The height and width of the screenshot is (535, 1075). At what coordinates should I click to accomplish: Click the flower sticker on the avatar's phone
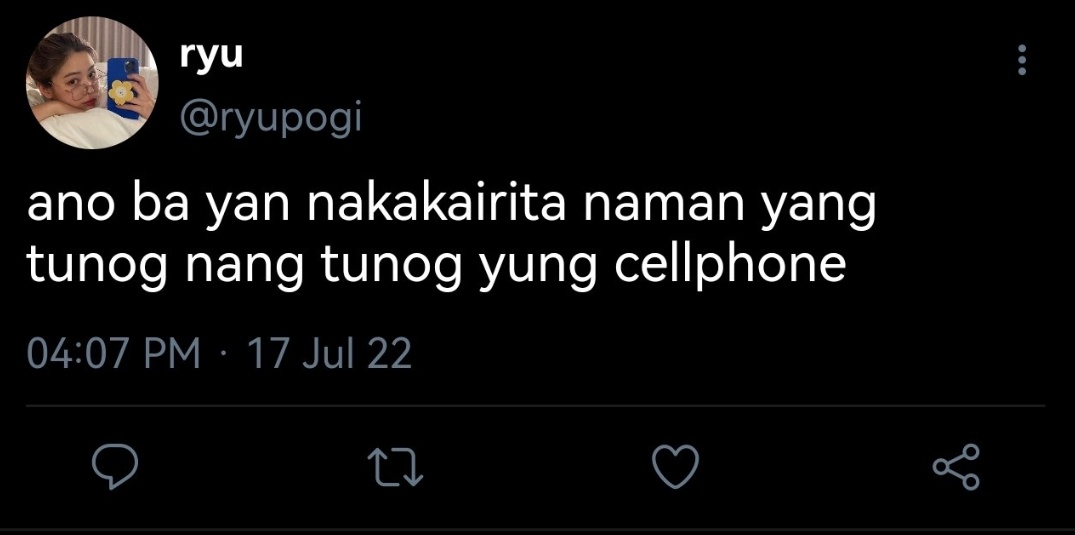coord(121,93)
